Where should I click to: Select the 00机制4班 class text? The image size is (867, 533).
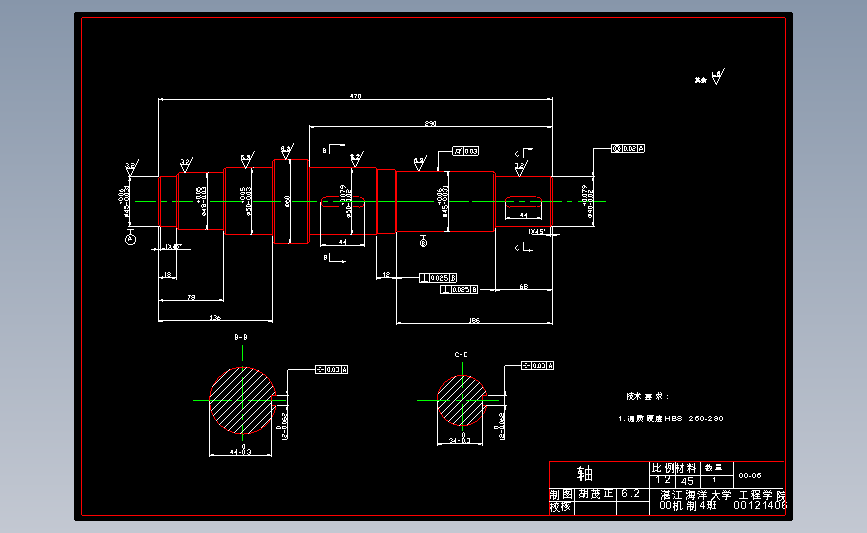(688, 505)
